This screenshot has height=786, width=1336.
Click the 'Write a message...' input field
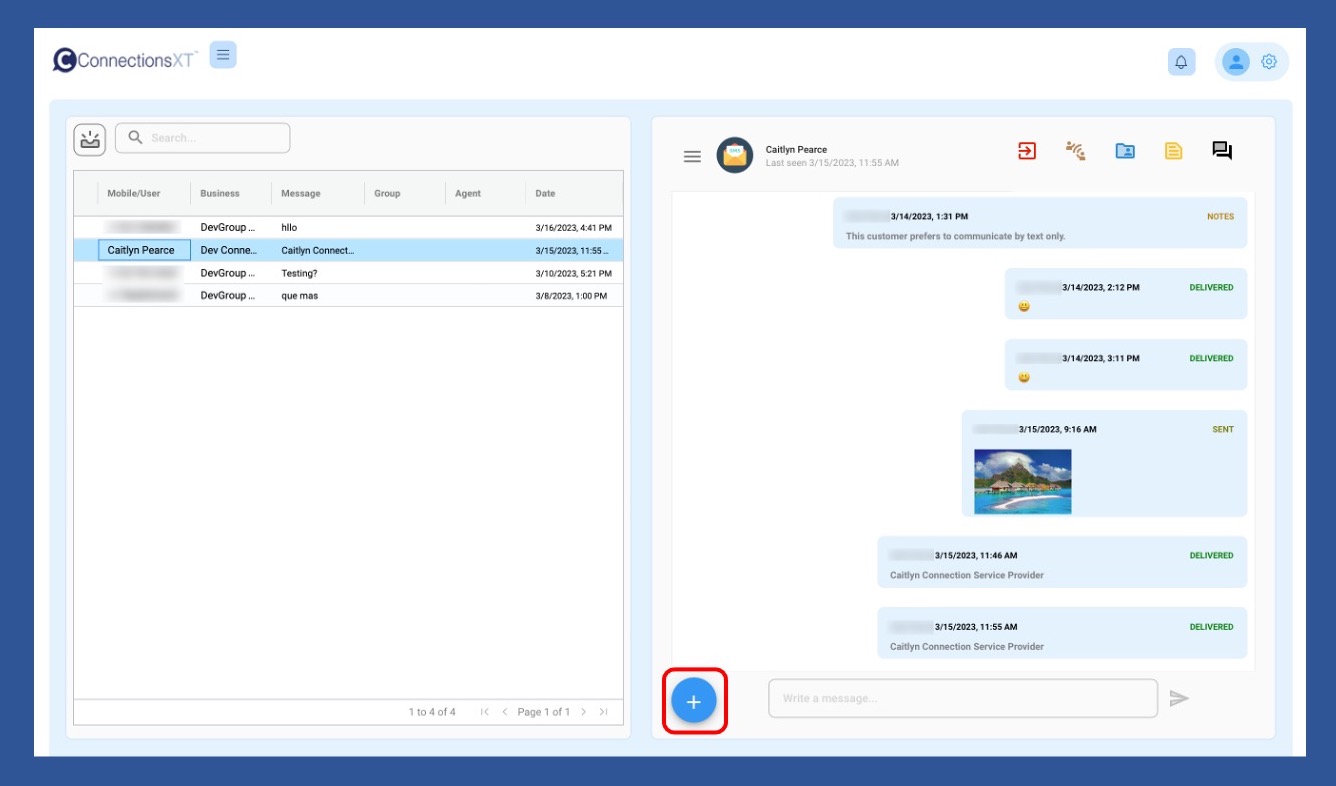point(962,698)
